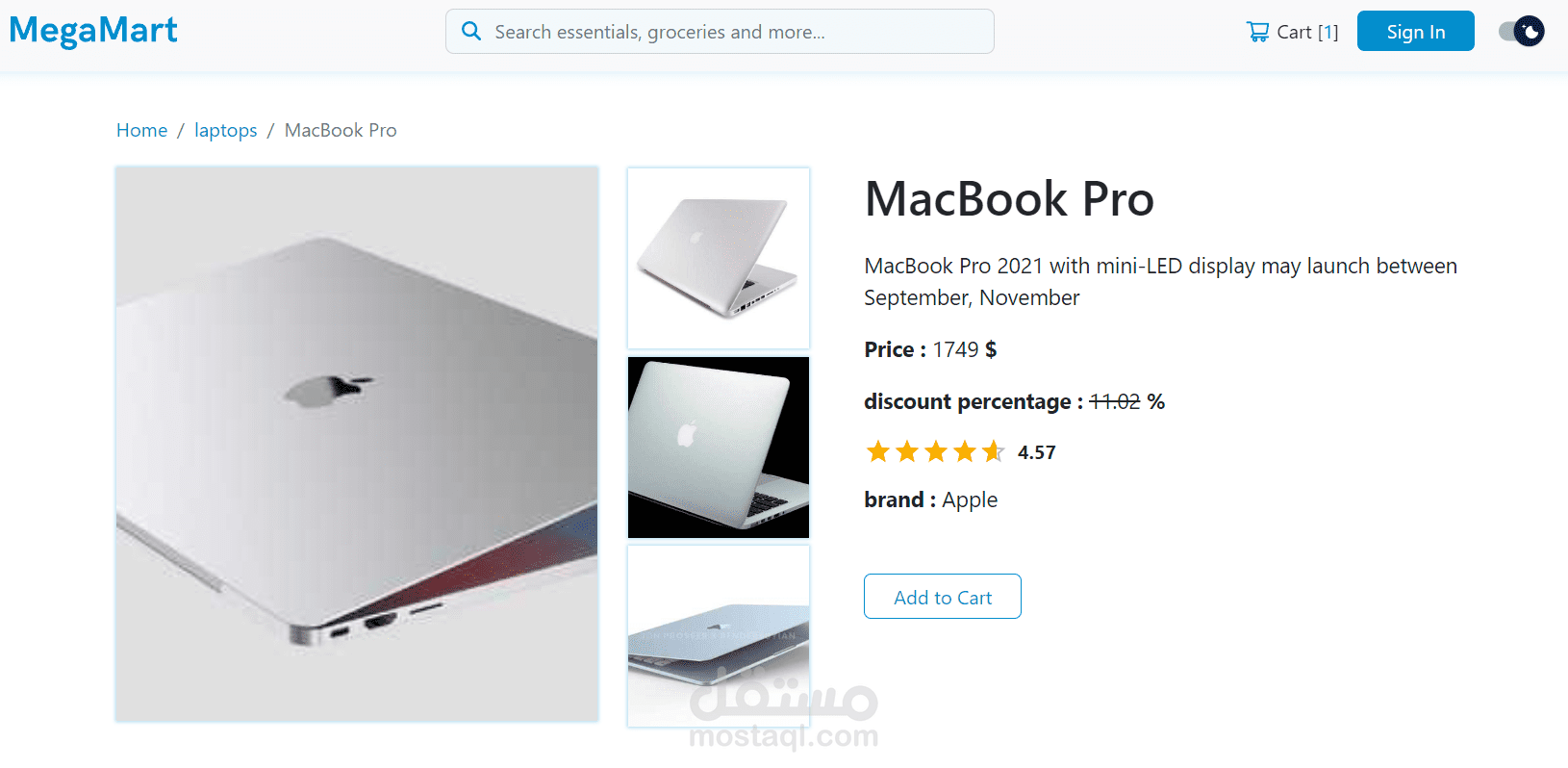
Task: Select the black background MacBook thumbnail
Action: 719,448
